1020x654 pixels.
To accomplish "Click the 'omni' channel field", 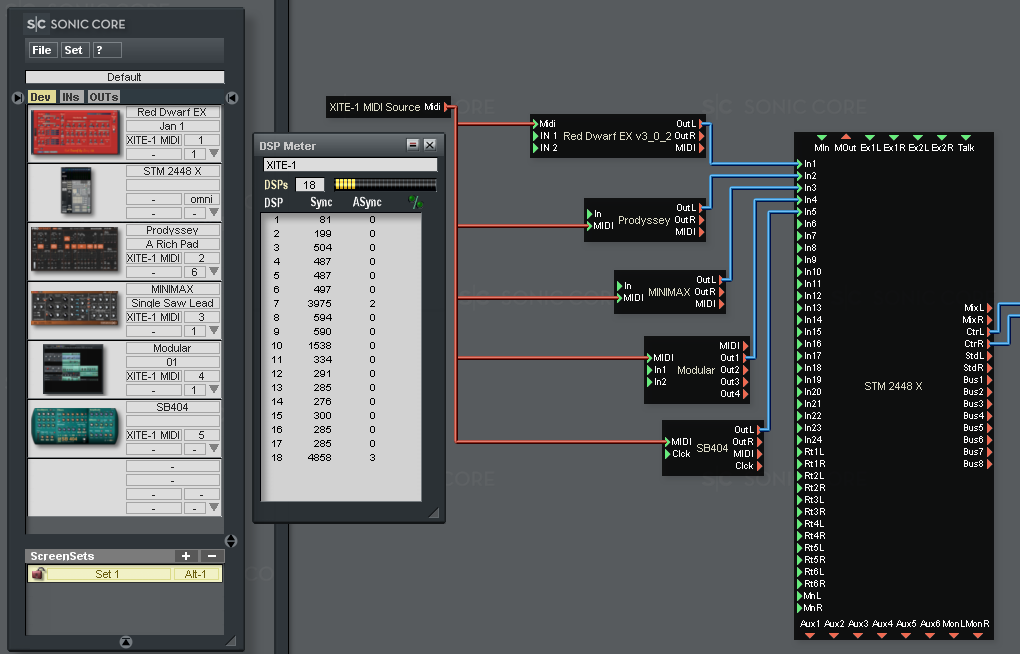I will coord(202,199).
